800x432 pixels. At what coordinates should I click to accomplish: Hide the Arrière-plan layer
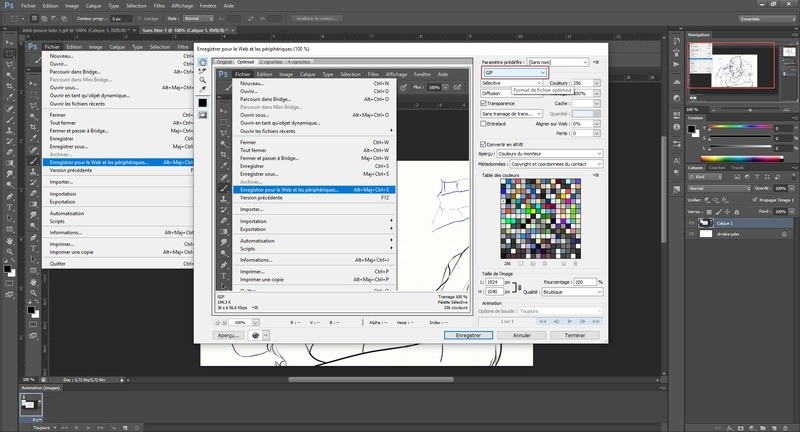click(691, 234)
